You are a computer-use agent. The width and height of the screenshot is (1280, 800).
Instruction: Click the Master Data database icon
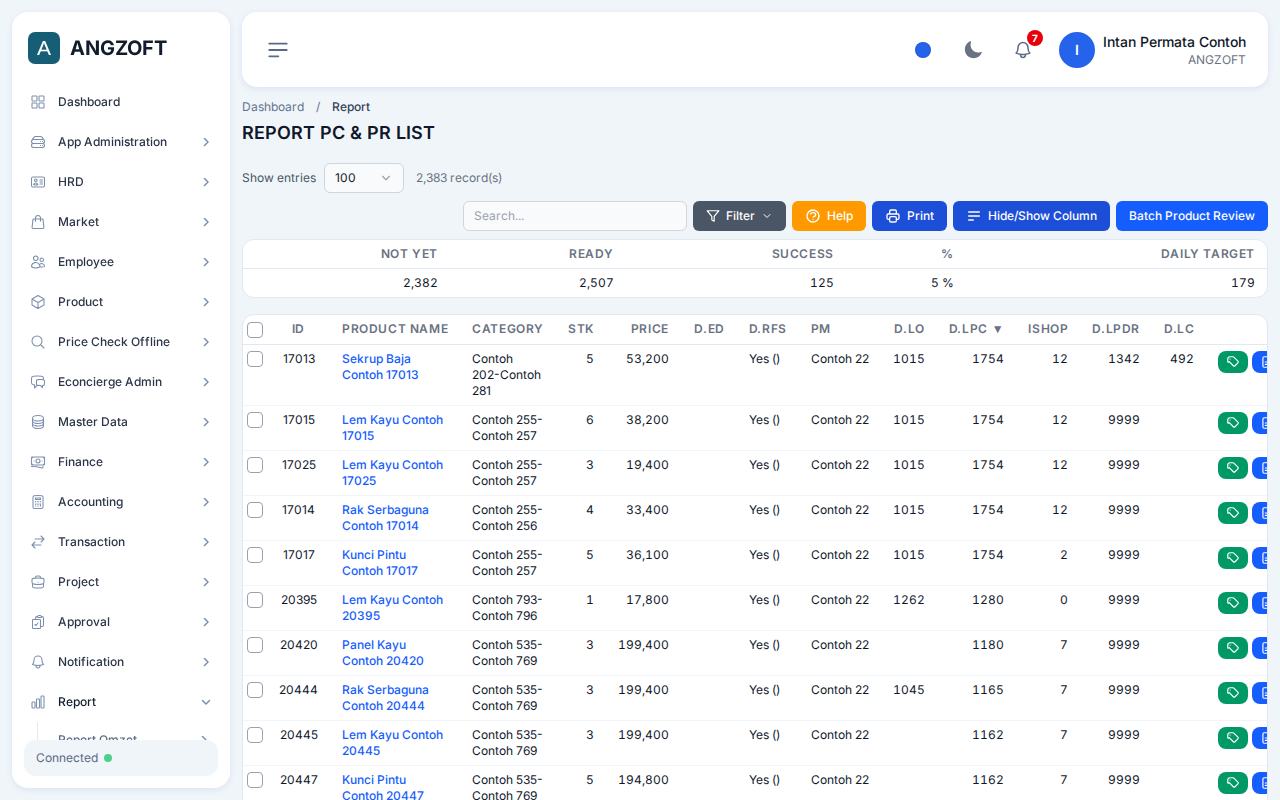(x=38, y=422)
